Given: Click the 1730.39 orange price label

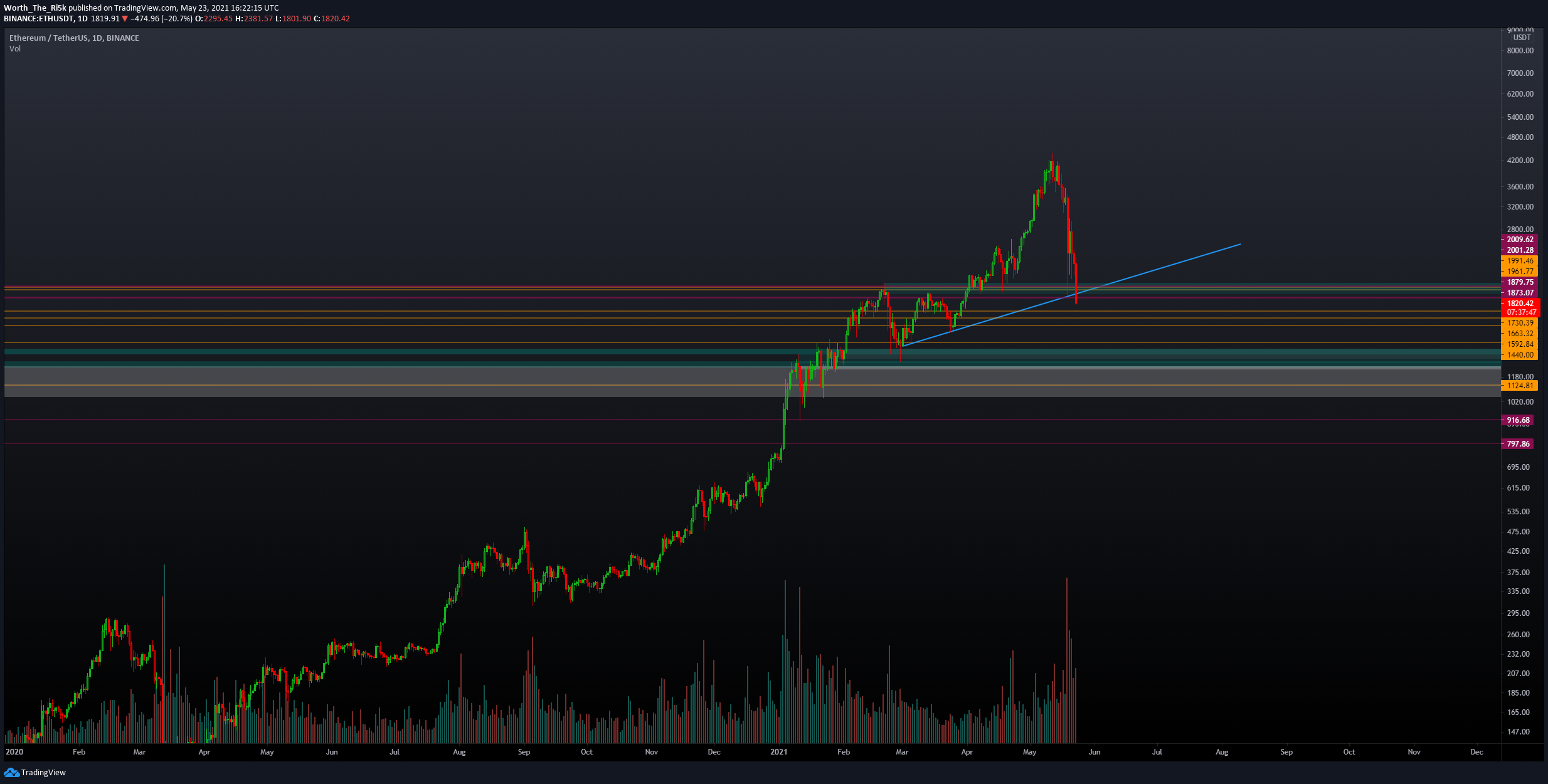Looking at the screenshot, I should click(1520, 323).
